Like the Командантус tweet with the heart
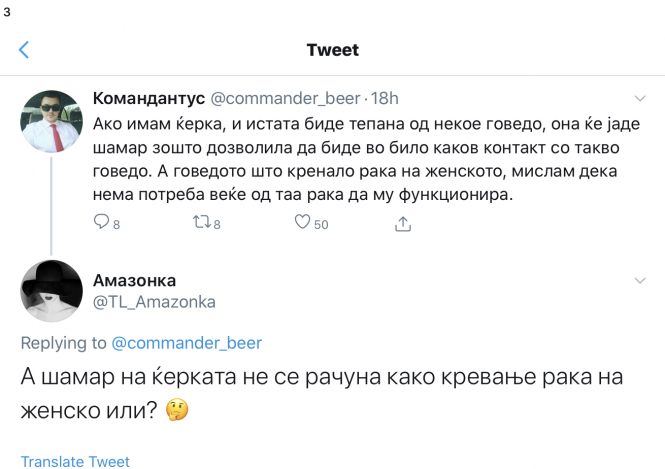Image resolution: width=665 pixels, height=469 pixels. [302, 223]
